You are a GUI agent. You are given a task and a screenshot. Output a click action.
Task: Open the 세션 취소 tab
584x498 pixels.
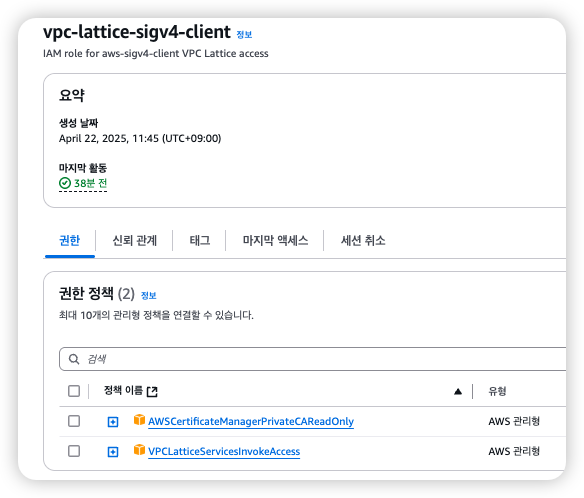pos(363,240)
